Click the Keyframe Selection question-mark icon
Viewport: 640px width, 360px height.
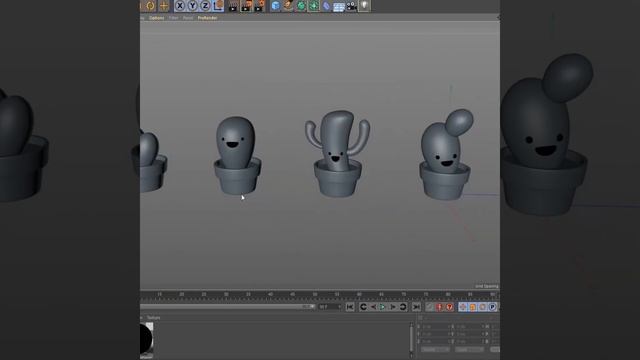pyautogui.click(x=449, y=307)
